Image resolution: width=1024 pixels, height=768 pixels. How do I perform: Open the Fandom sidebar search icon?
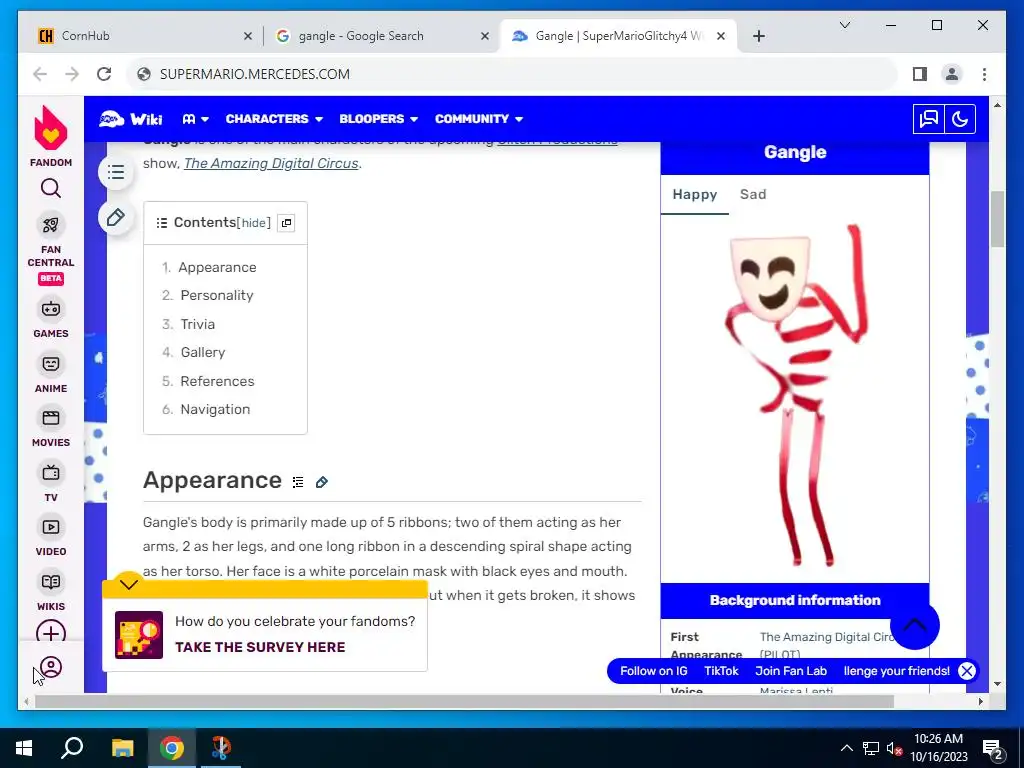pyautogui.click(x=50, y=189)
